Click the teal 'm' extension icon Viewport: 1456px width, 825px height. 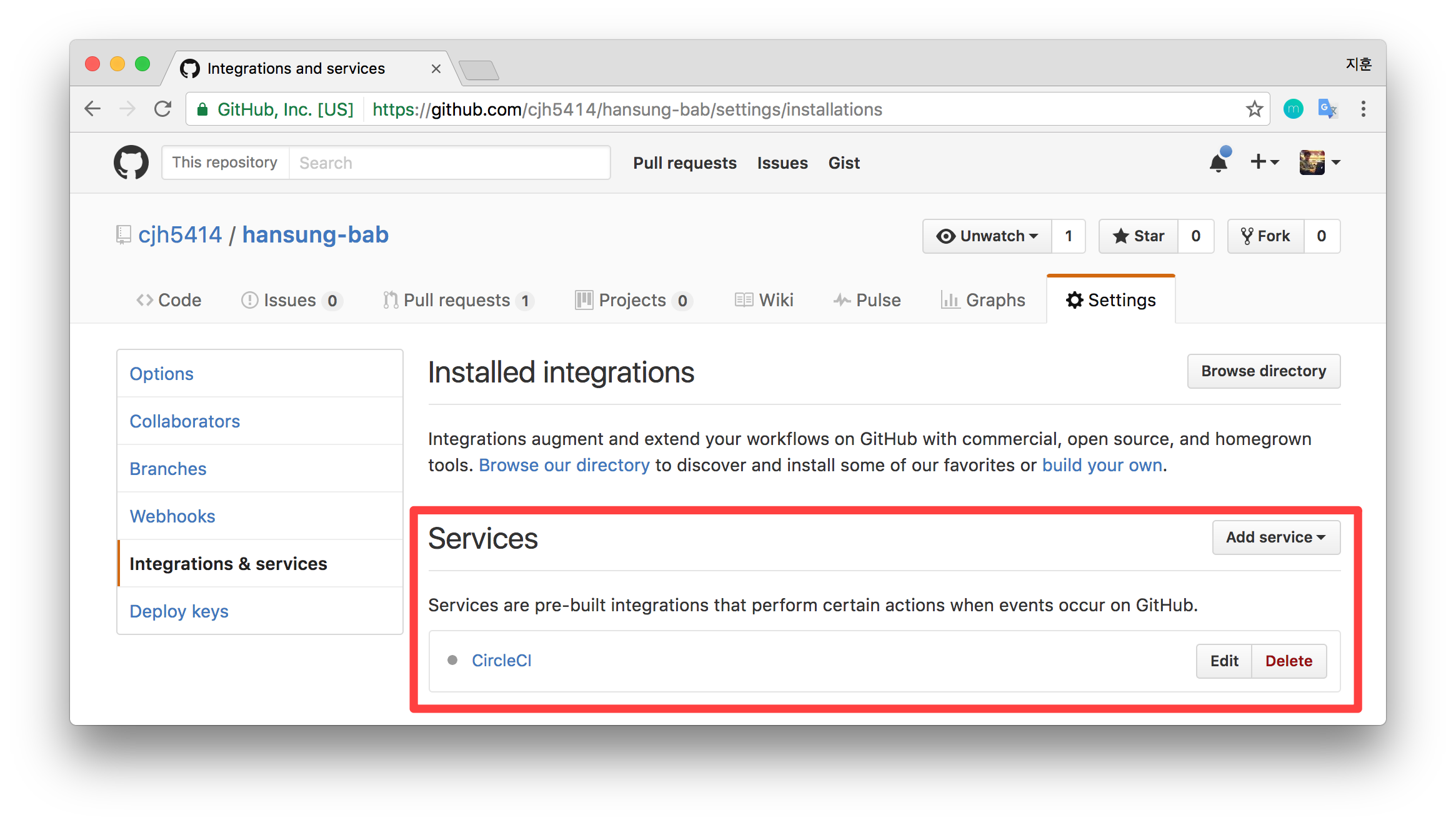(1293, 109)
